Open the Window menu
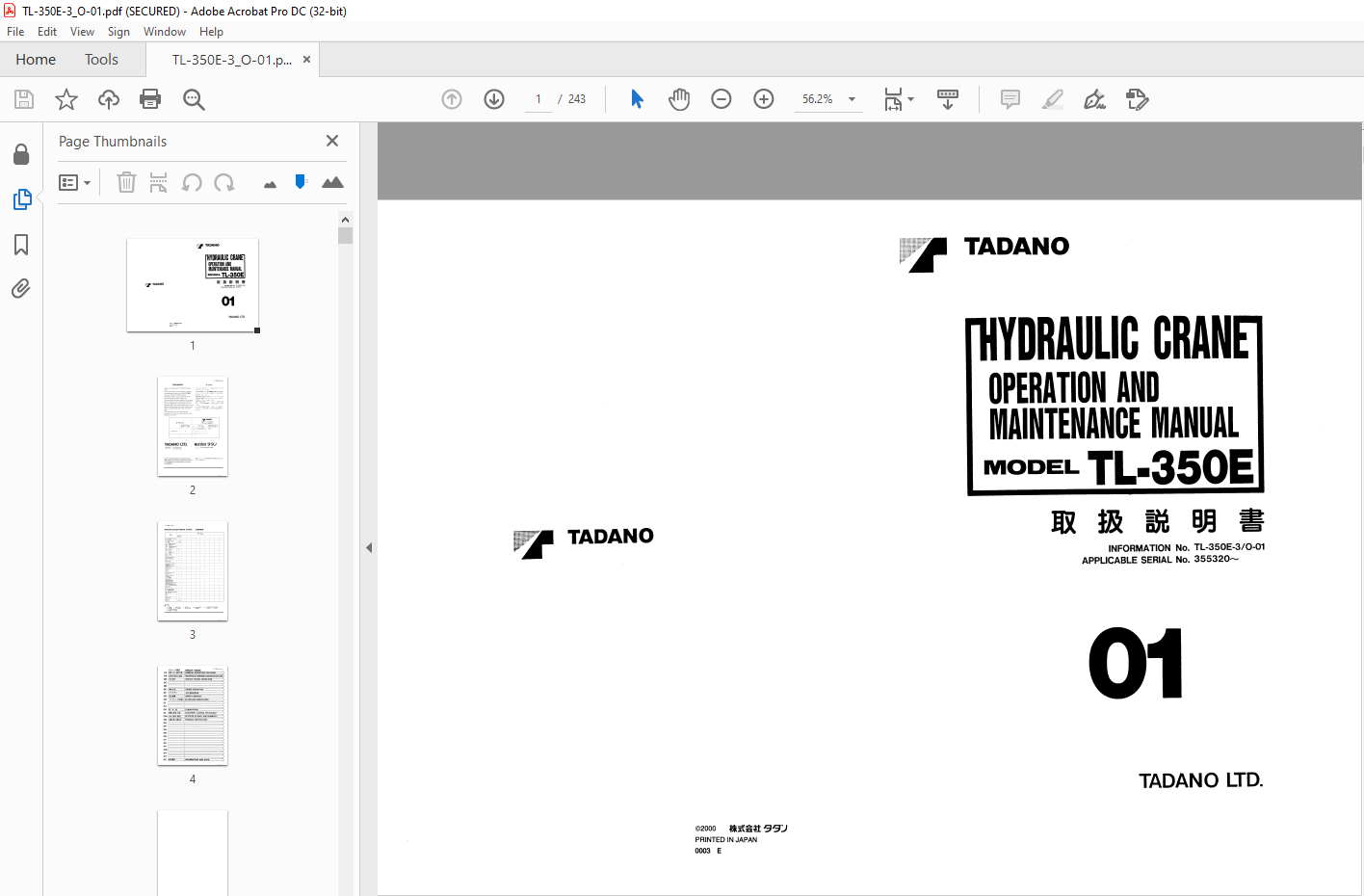Viewport: 1364px width, 896px height. [165, 32]
